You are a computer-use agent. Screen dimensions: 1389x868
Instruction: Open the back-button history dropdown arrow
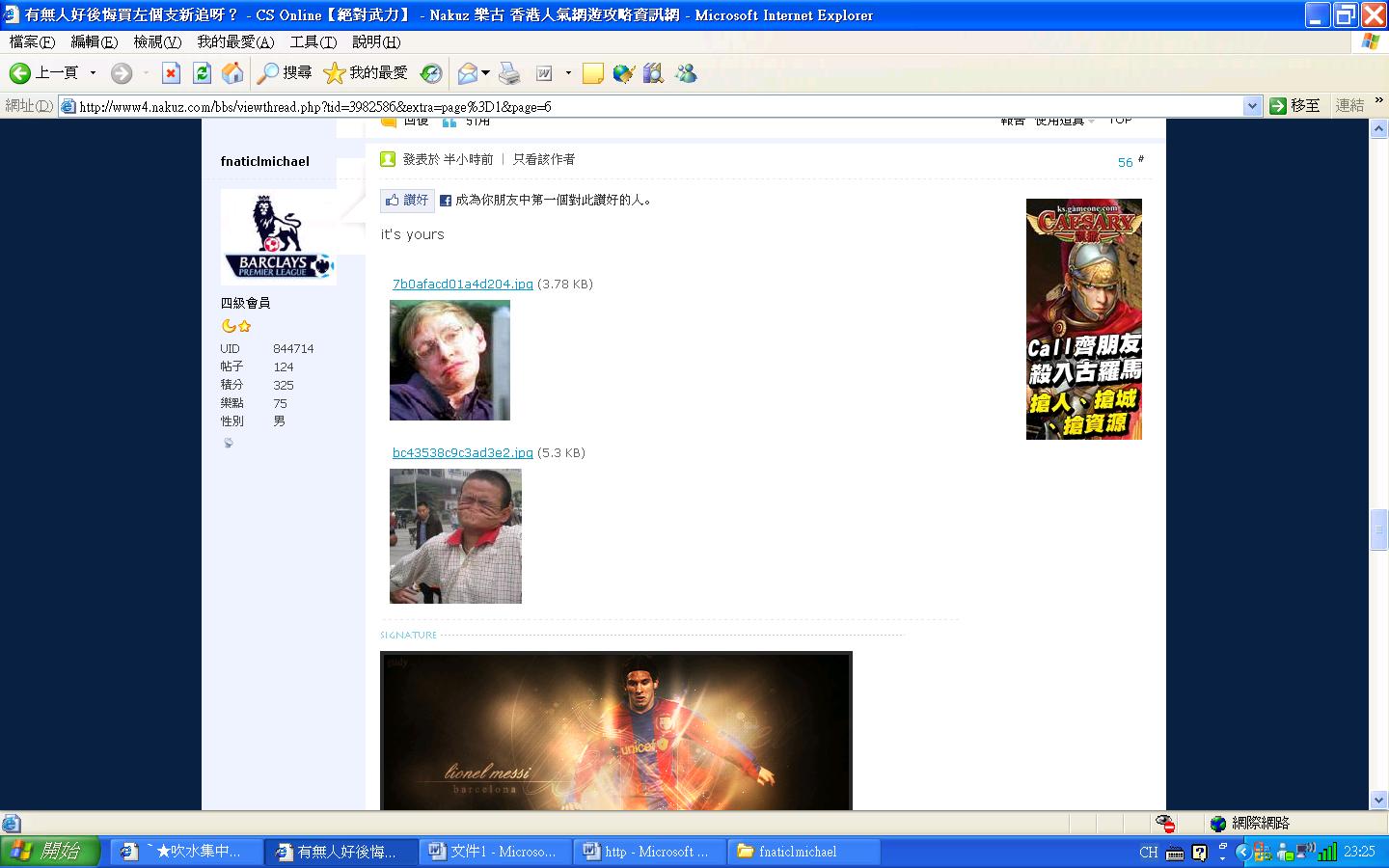(x=93, y=73)
